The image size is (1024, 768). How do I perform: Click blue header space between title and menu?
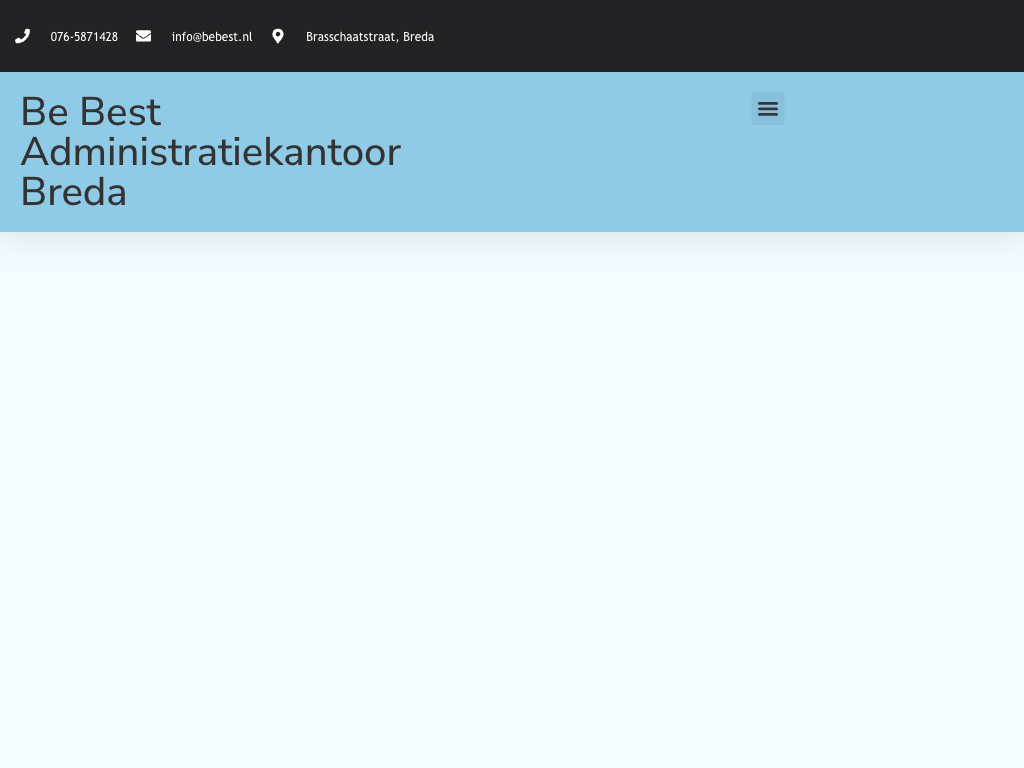coord(580,150)
